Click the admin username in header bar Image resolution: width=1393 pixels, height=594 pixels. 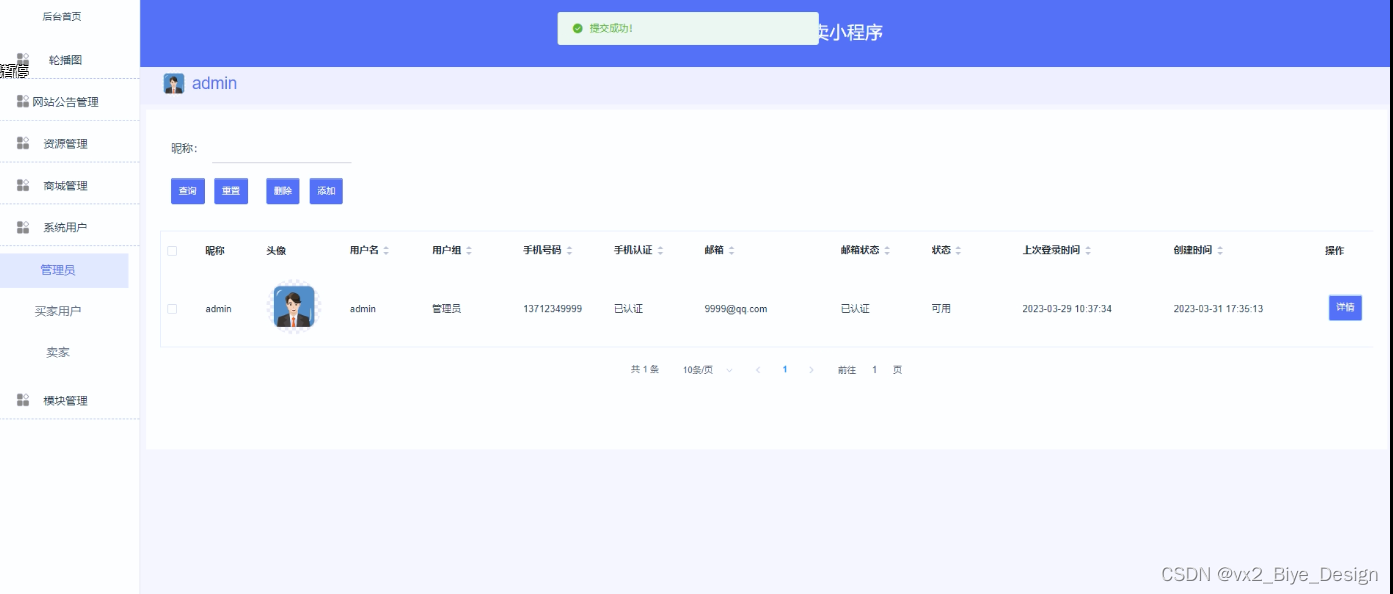coord(214,84)
